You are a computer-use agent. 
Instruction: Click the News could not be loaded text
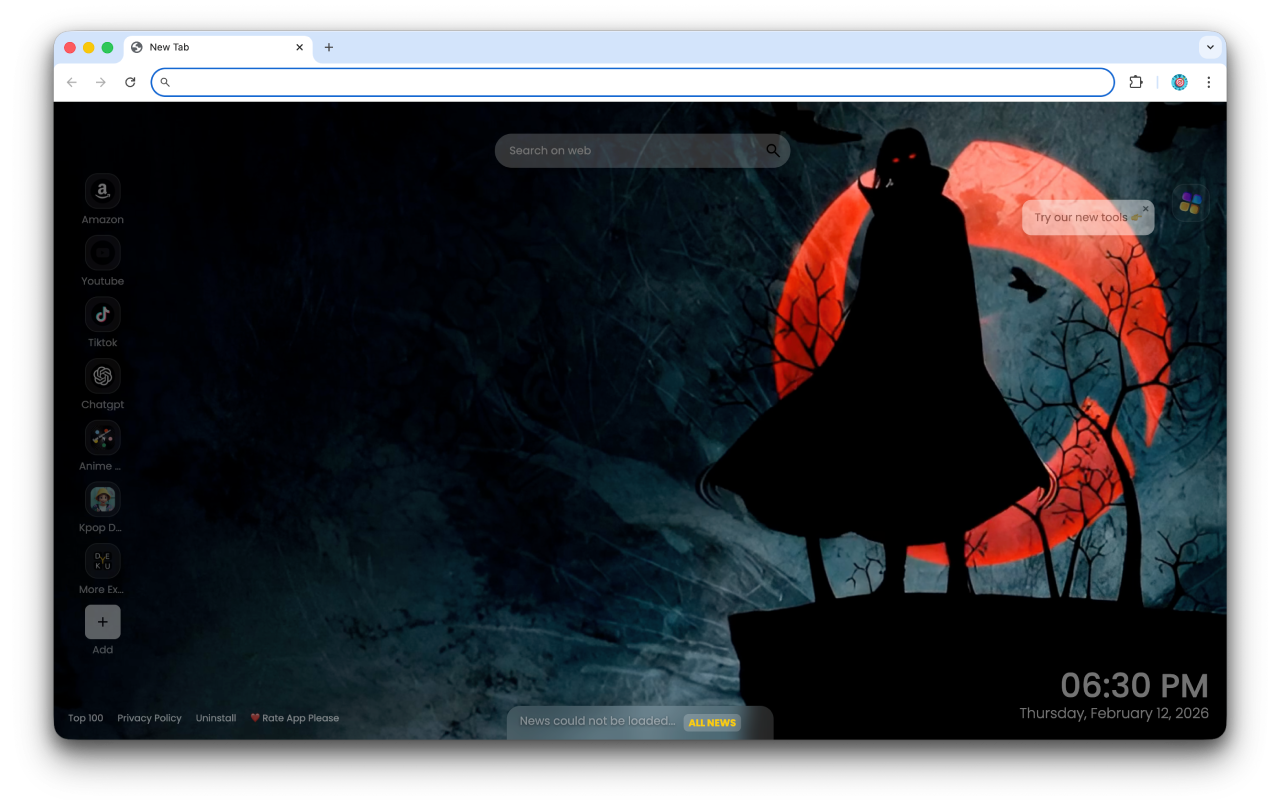[x=597, y=721]
